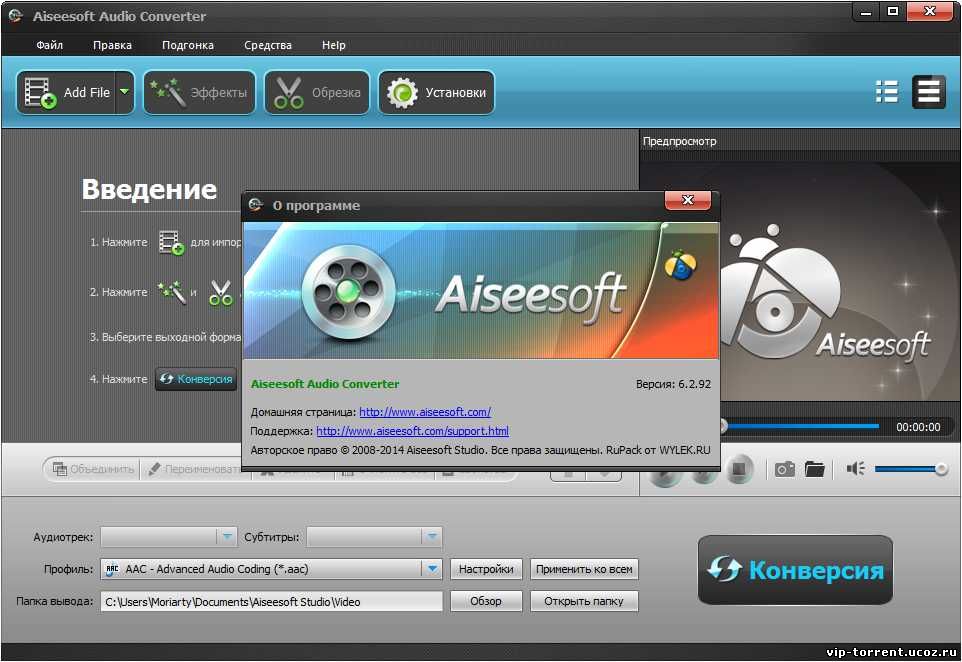Click the Объединить (Merge) button
The width and height of the screenshot is (962, 662).
[x=93, y=469]
